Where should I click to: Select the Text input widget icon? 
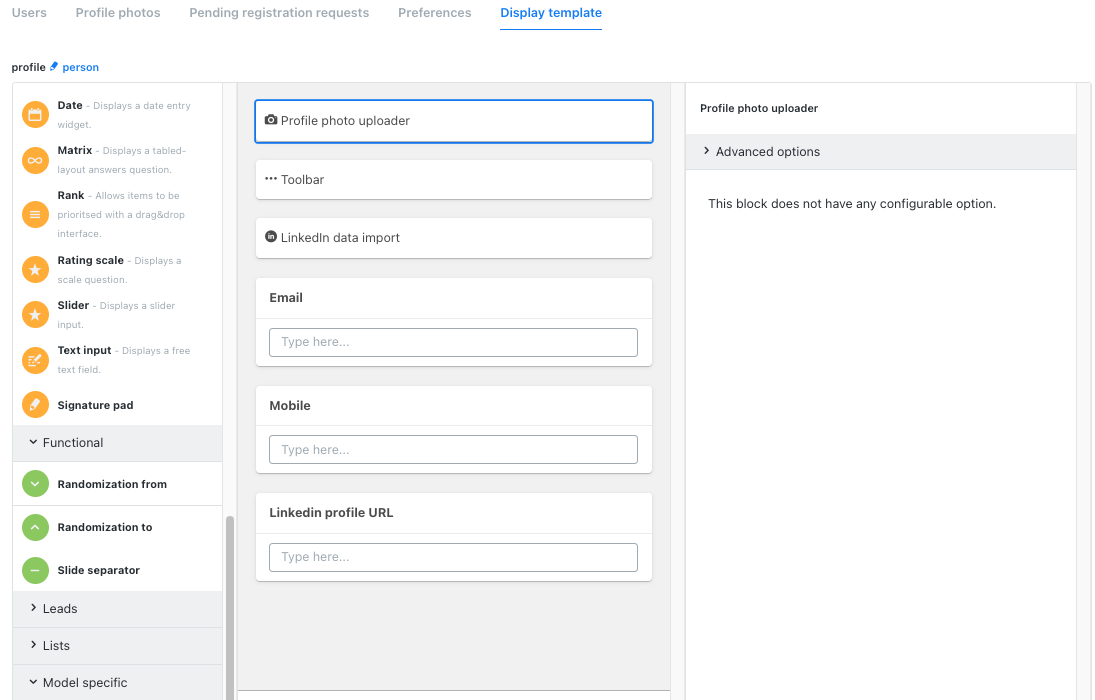(x=35, y=360)
